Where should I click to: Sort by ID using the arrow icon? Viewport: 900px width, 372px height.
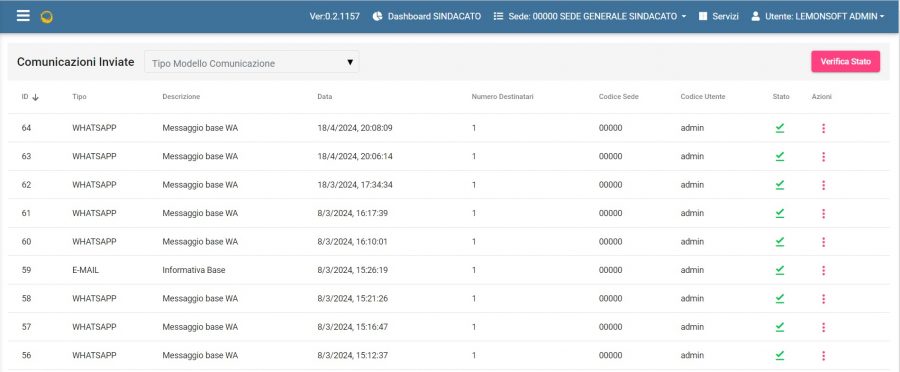36,98
